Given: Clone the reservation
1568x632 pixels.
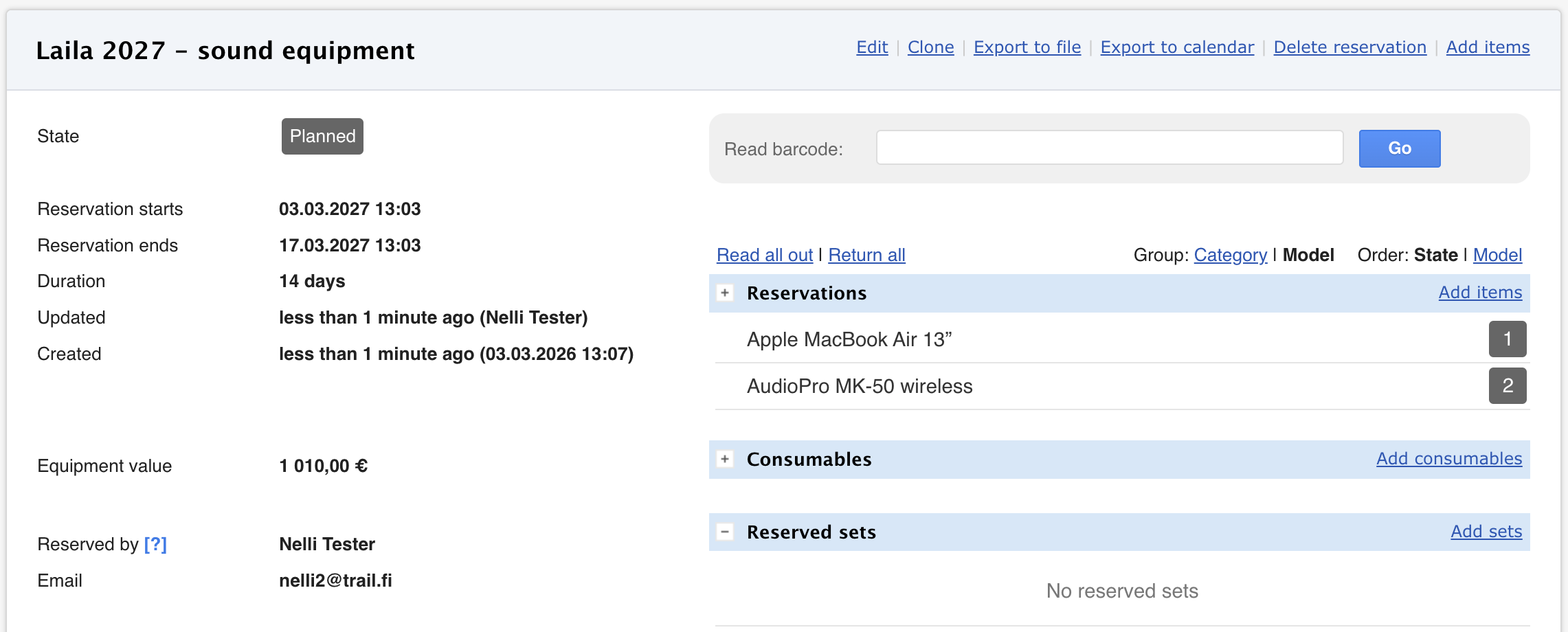Looking at the screenshot, I should click(930, 47).
